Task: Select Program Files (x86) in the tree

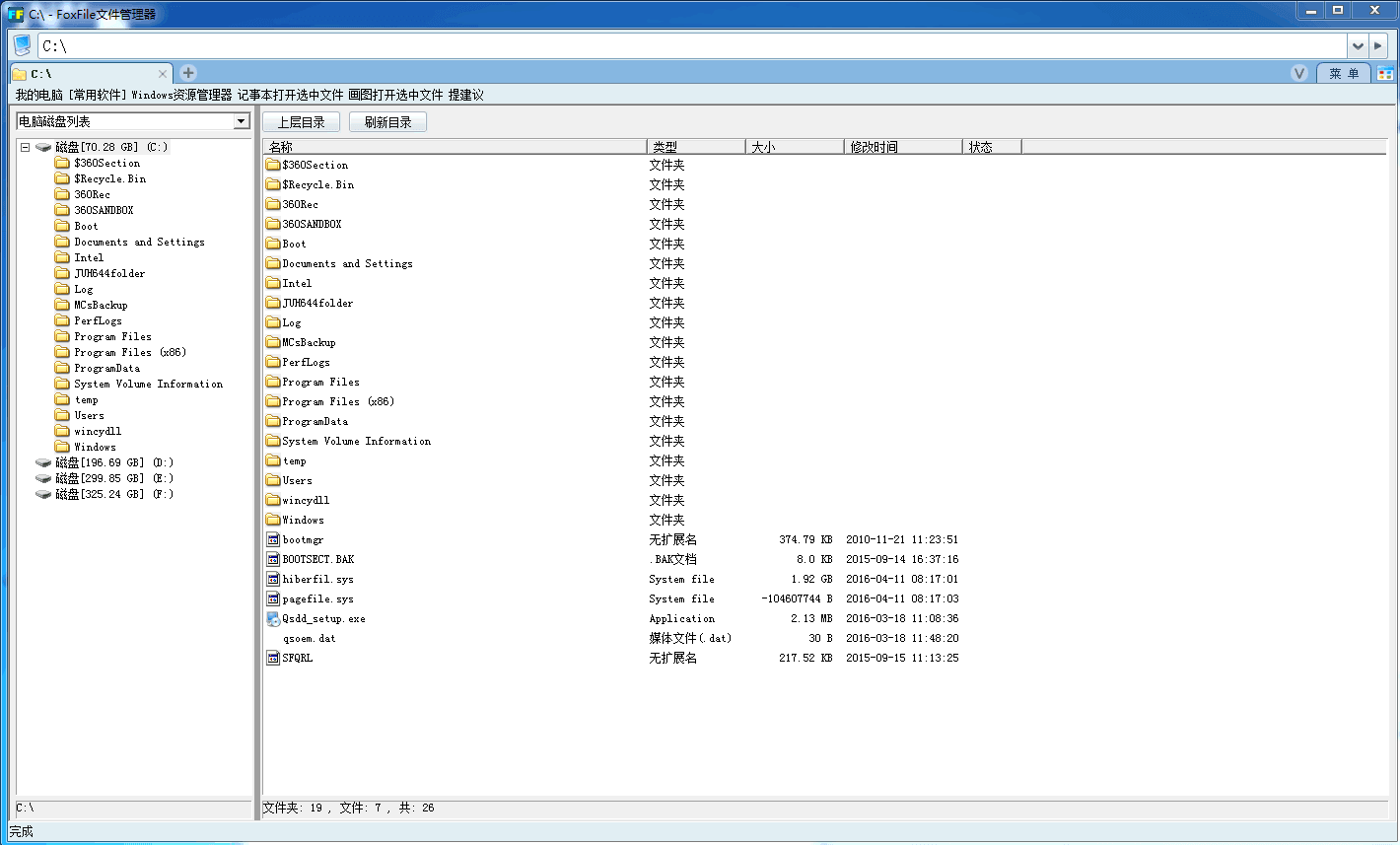Action: 129,352
